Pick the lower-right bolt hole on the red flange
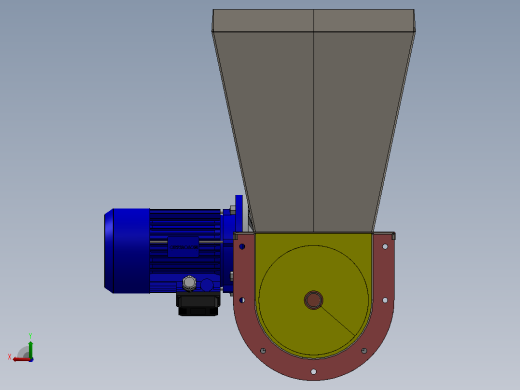 [364, 351]
